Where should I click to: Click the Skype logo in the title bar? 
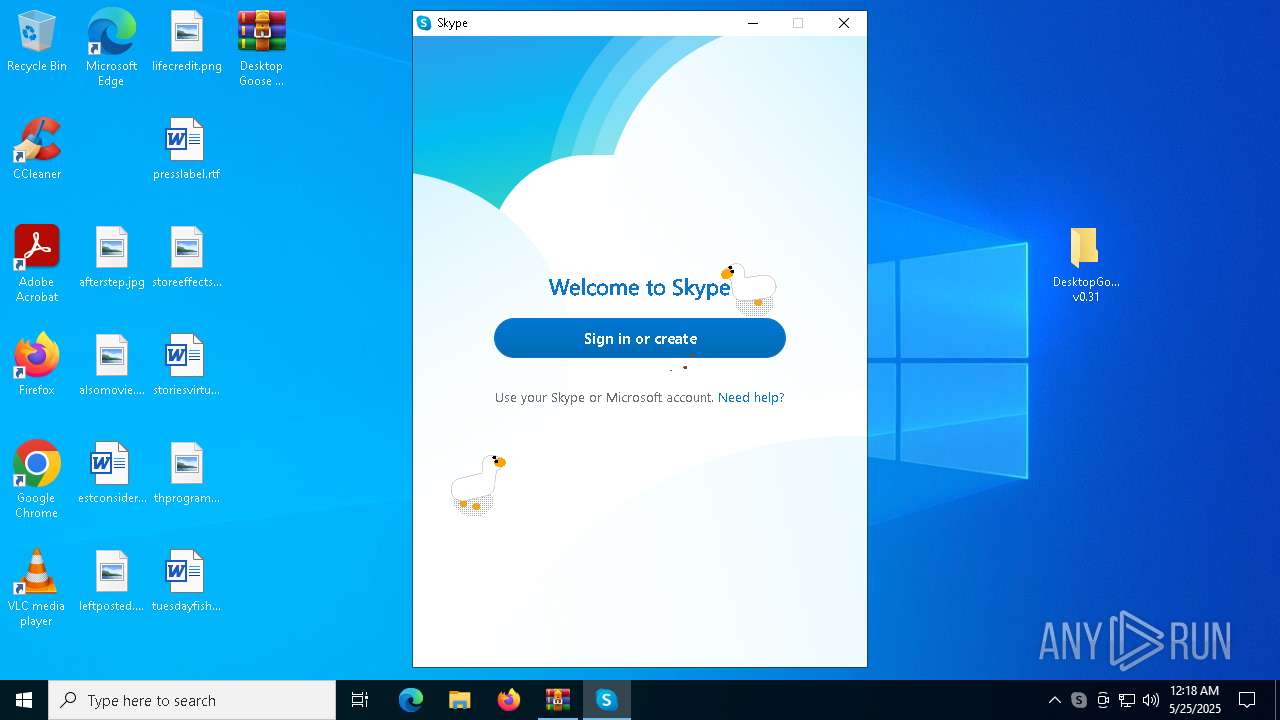[x=424, y=23]
